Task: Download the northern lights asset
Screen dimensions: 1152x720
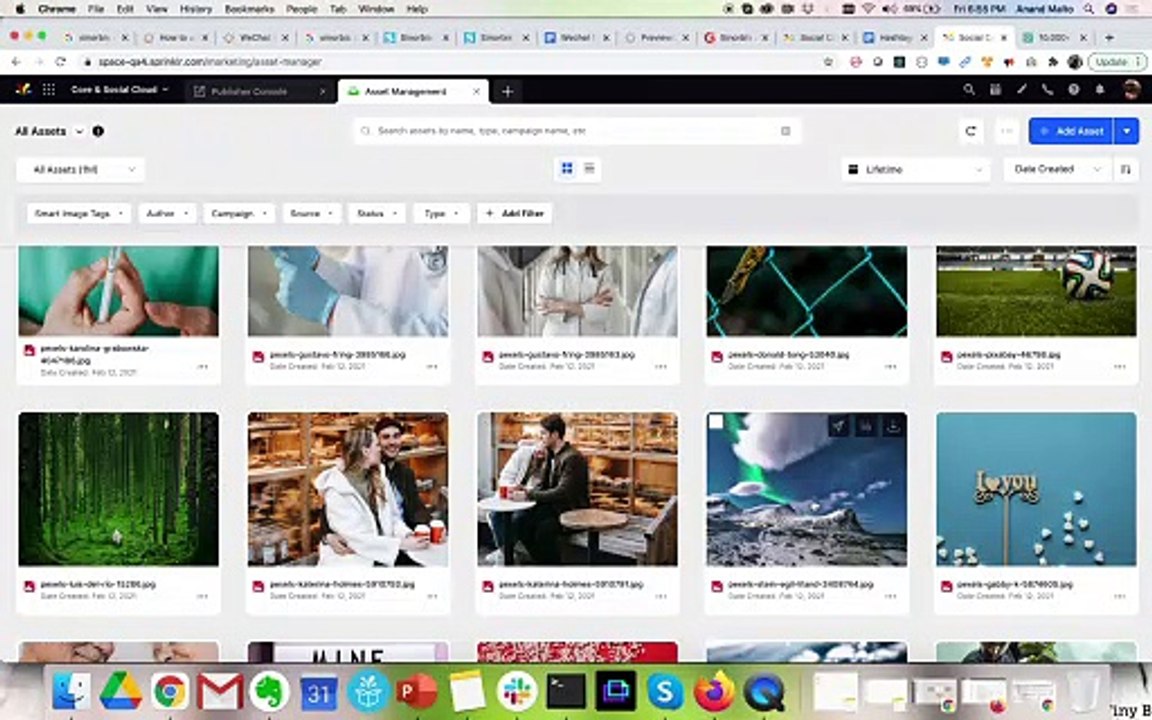Action: (893, 426)
